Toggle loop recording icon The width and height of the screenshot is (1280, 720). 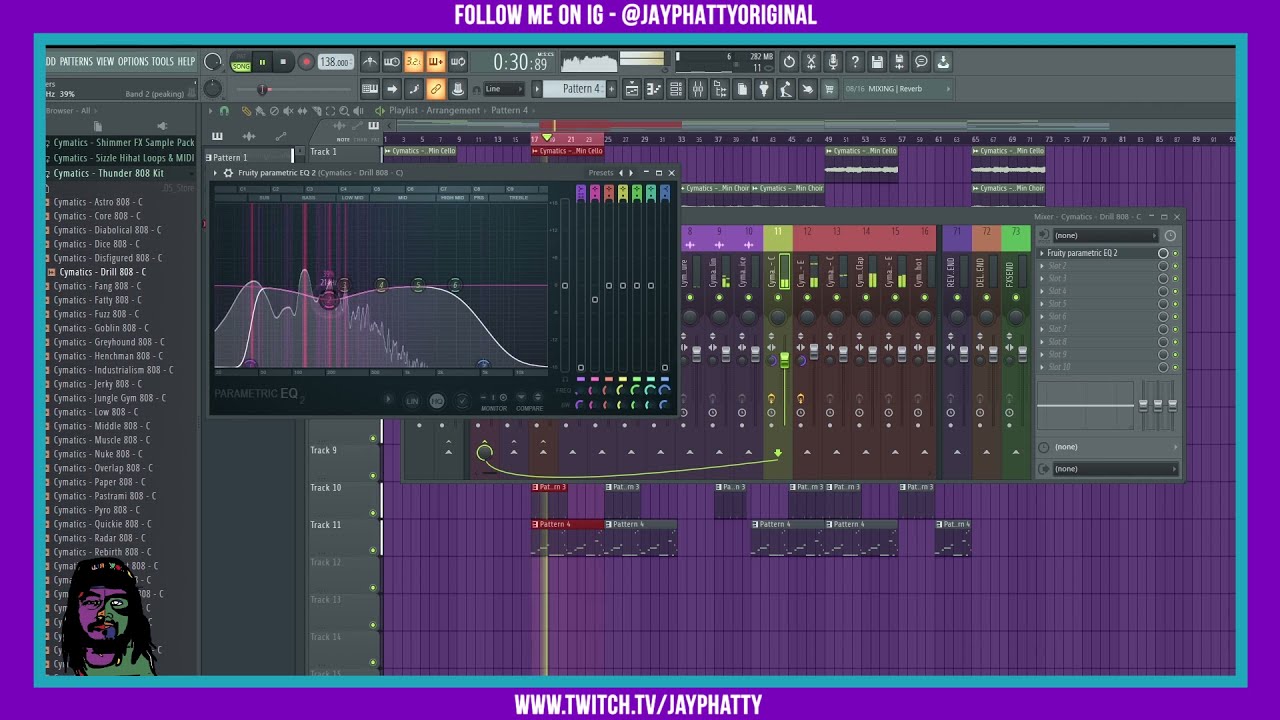point(458,62)
